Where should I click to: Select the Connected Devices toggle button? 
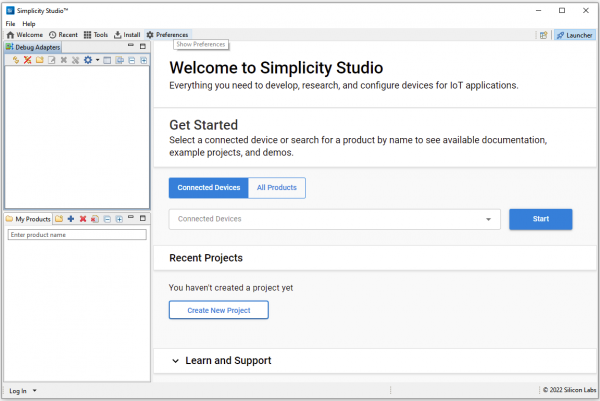tap(209, 187)
